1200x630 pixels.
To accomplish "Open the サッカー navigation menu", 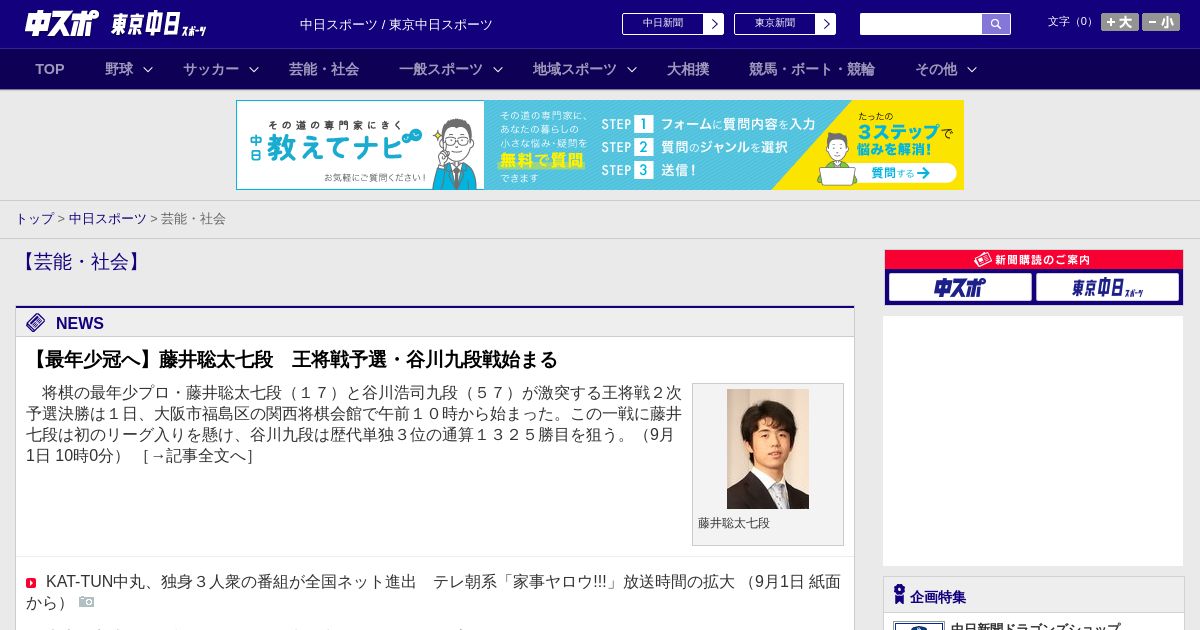I will pos(211,69).
